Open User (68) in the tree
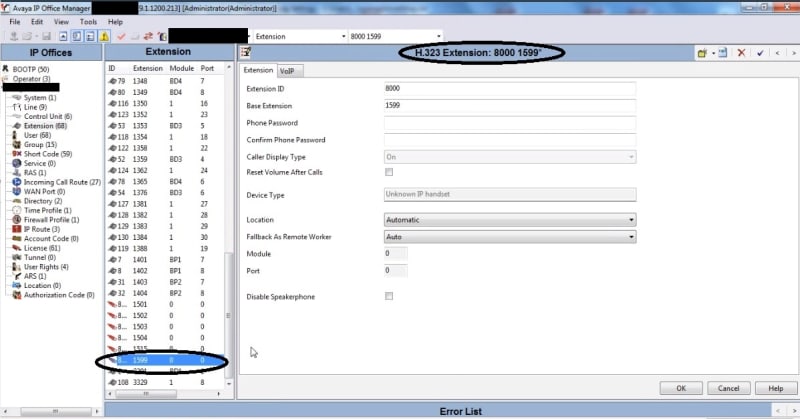 (37, 135)
